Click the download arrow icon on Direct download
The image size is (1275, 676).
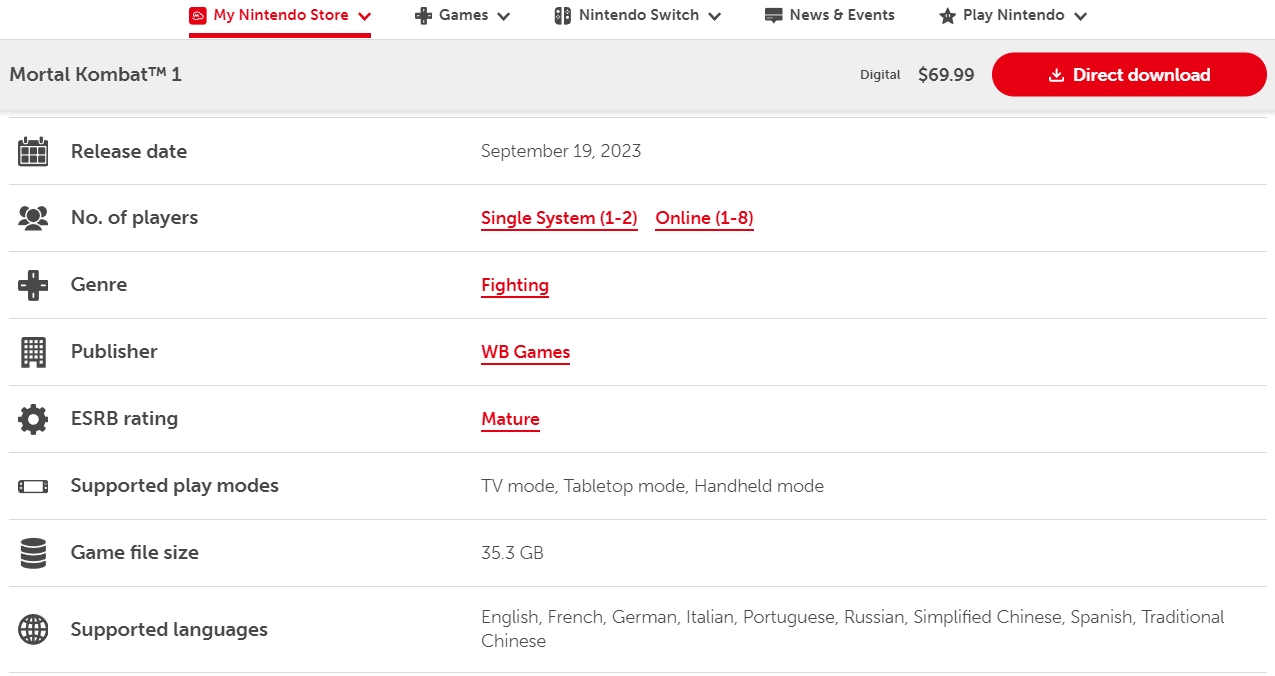click(x=1056, y=75)
